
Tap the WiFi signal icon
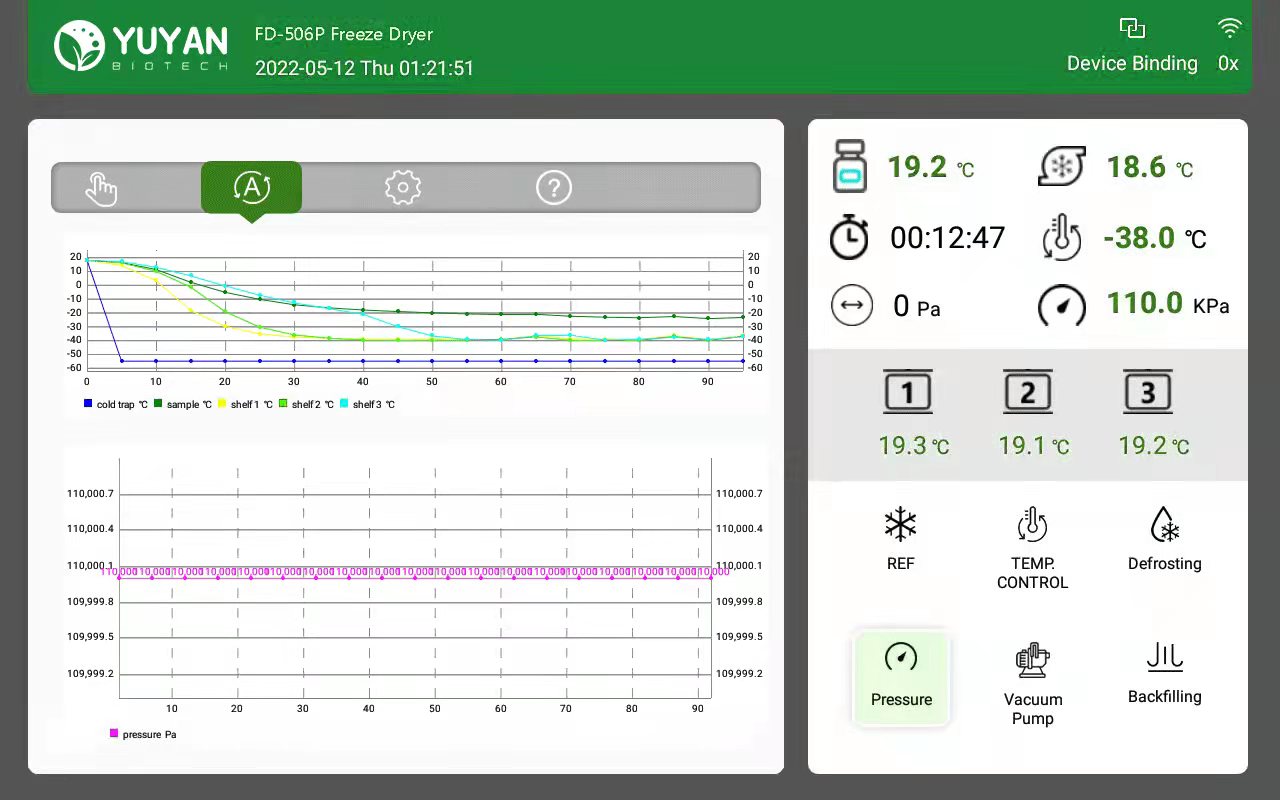pyautogui.click(x=1229, y=28)
